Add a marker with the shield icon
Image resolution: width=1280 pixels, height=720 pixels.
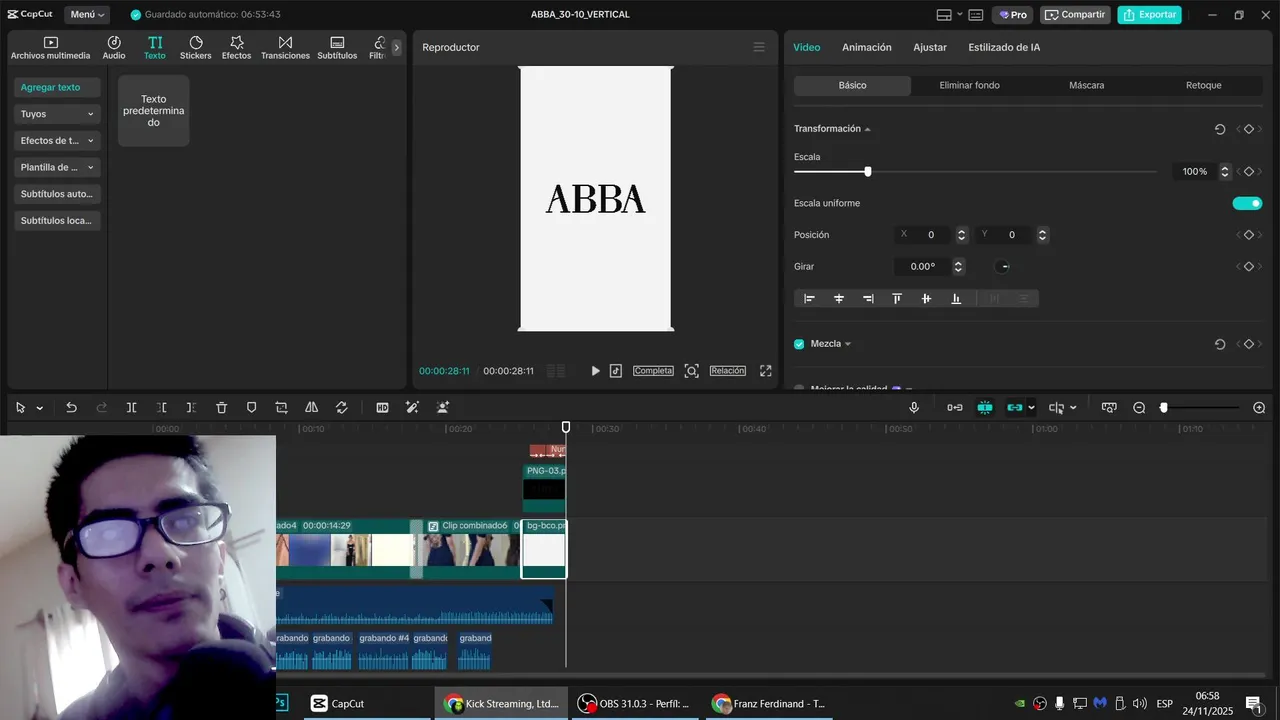click(x=252, y=408)
